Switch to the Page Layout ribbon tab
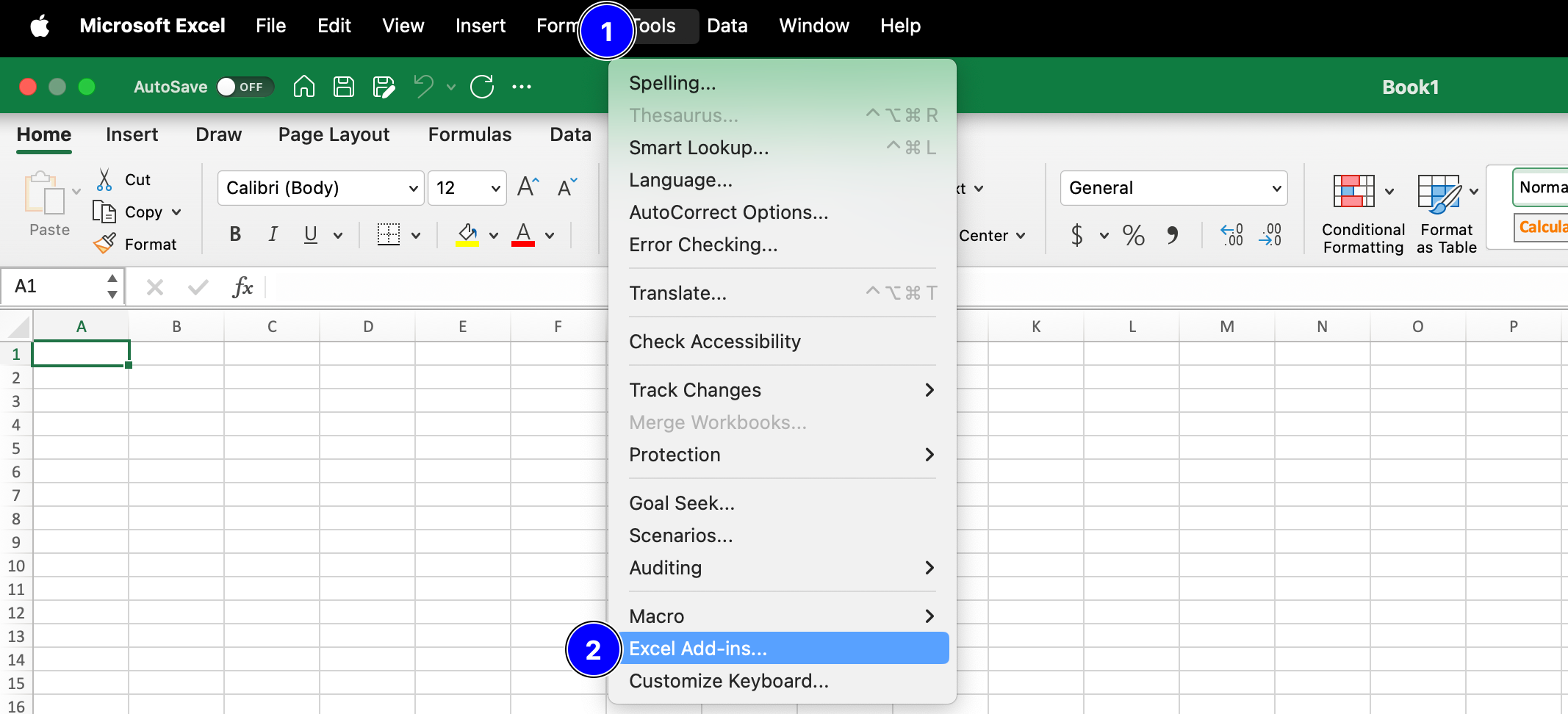The height and width of the screenshot is (714, 1568). click(x=334, y=134)
